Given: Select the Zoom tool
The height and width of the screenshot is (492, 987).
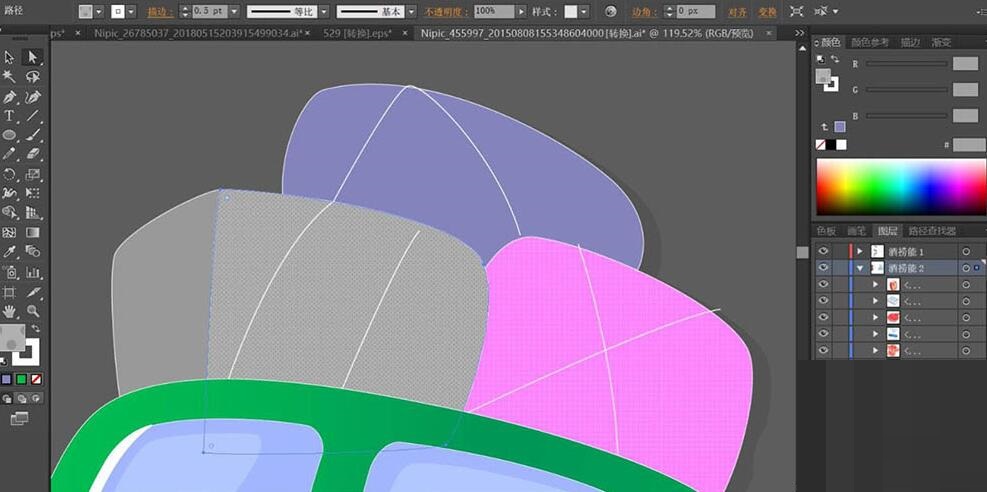Looking at the screenshot, I should 33,311.
